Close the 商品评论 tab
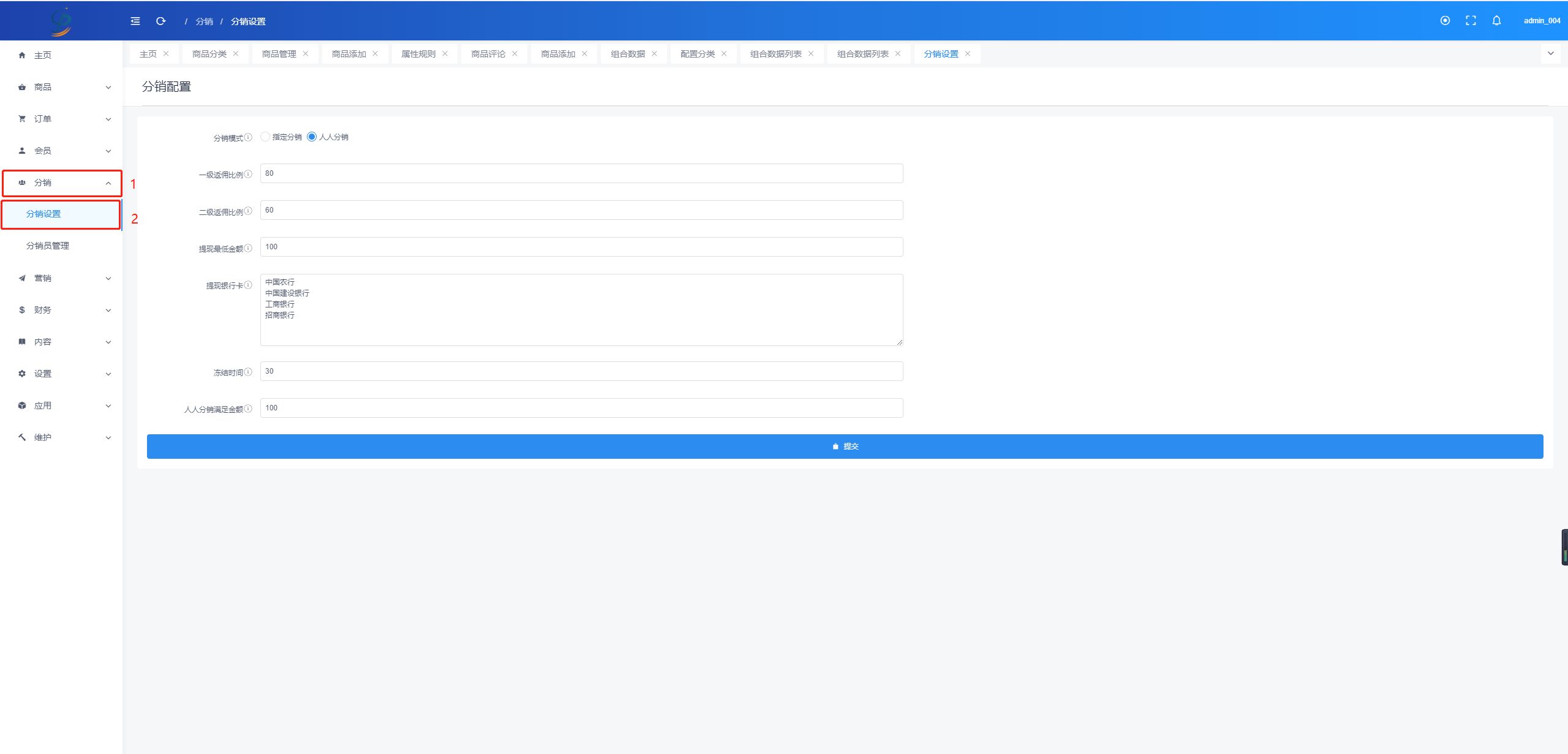 (x=515, y=54)
